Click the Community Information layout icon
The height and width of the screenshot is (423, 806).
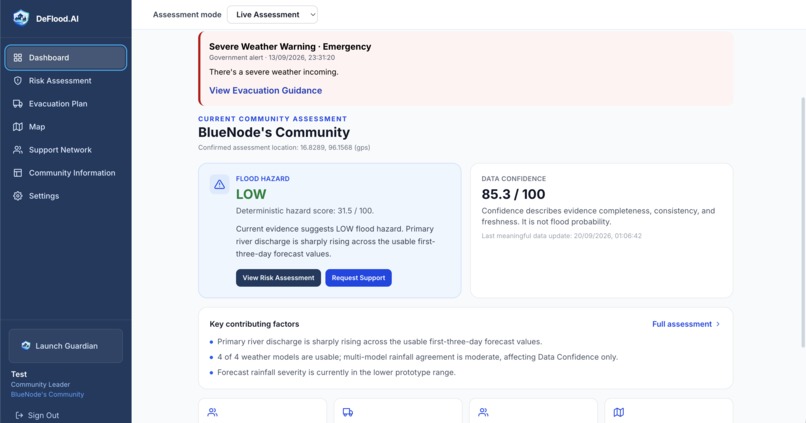point(17,173)
